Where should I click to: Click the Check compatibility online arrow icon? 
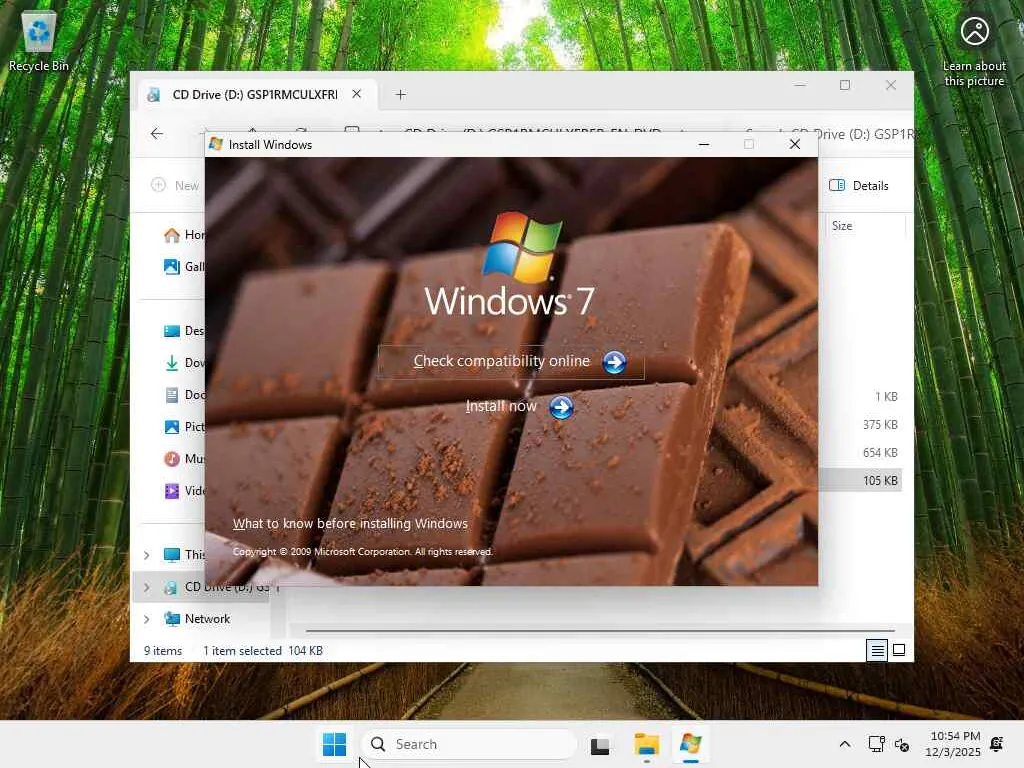pos(614,362)
